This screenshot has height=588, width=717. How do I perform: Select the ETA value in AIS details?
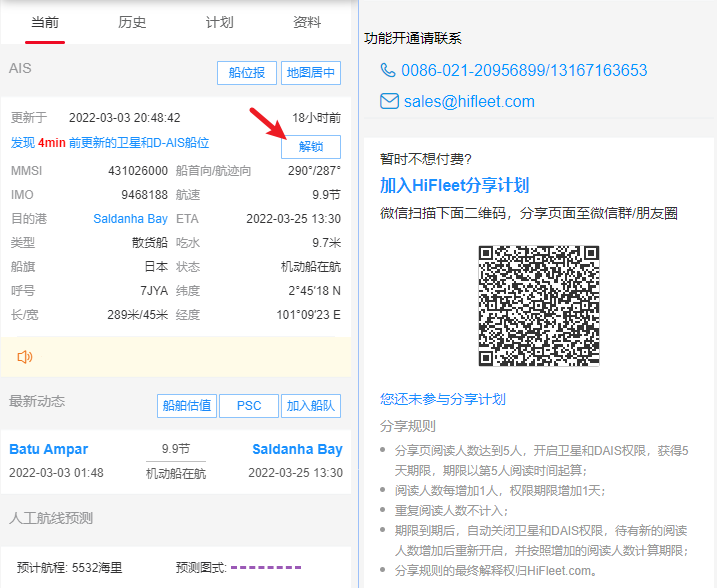294,219
